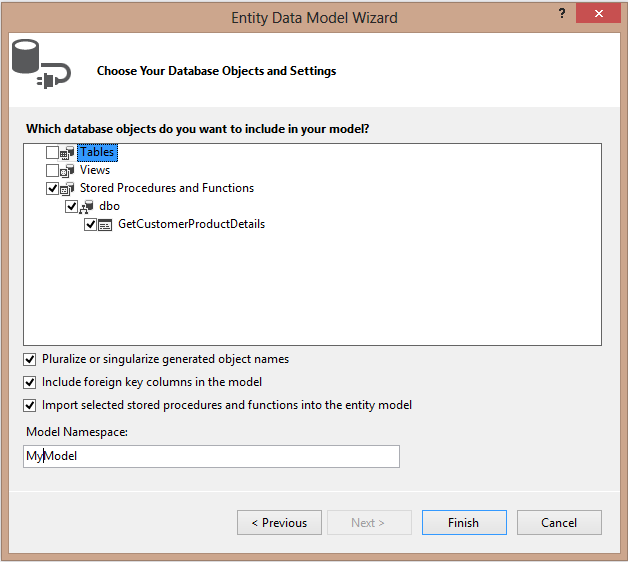Click the Model Namespace label
This screenshot has height=562, width=628.
[77, 432]
